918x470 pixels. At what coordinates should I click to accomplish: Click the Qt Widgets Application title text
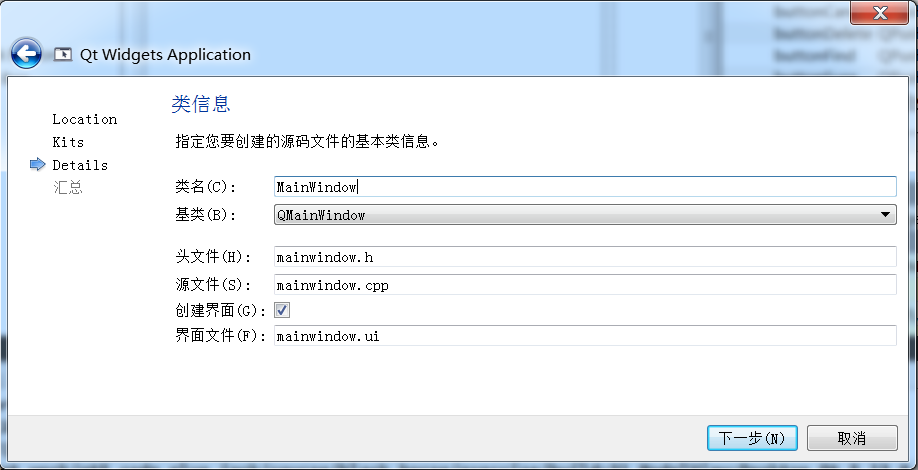coord(165,54)
